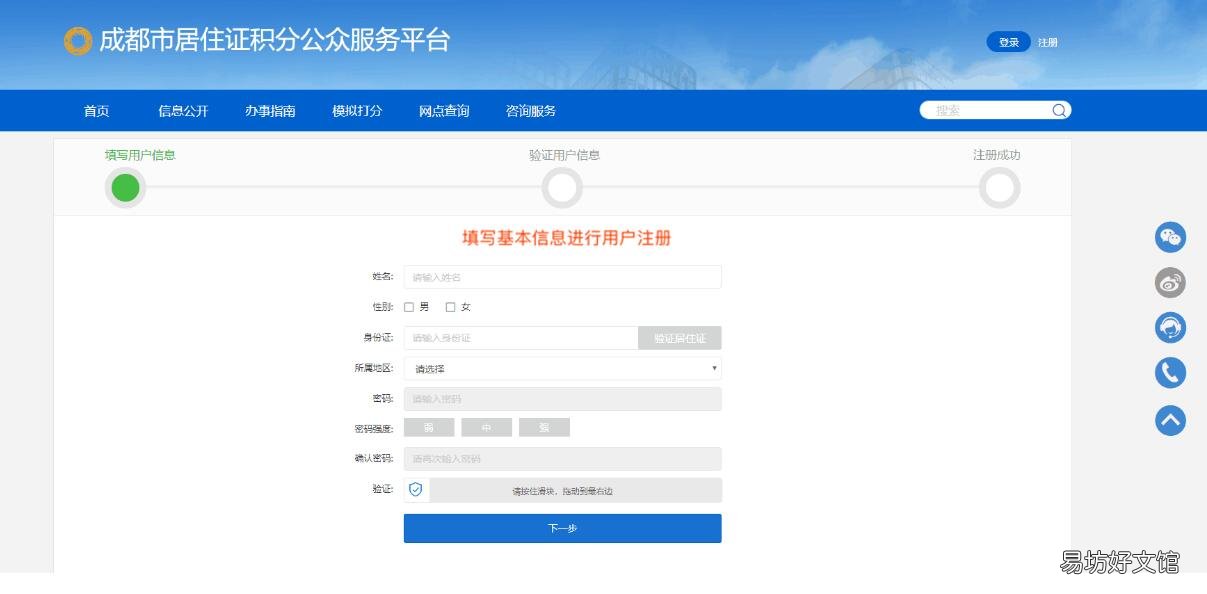Viewport: 1207px width, 594px height.
Task: Check the 男 gender checkbox
Action: (x=409, y=307)
